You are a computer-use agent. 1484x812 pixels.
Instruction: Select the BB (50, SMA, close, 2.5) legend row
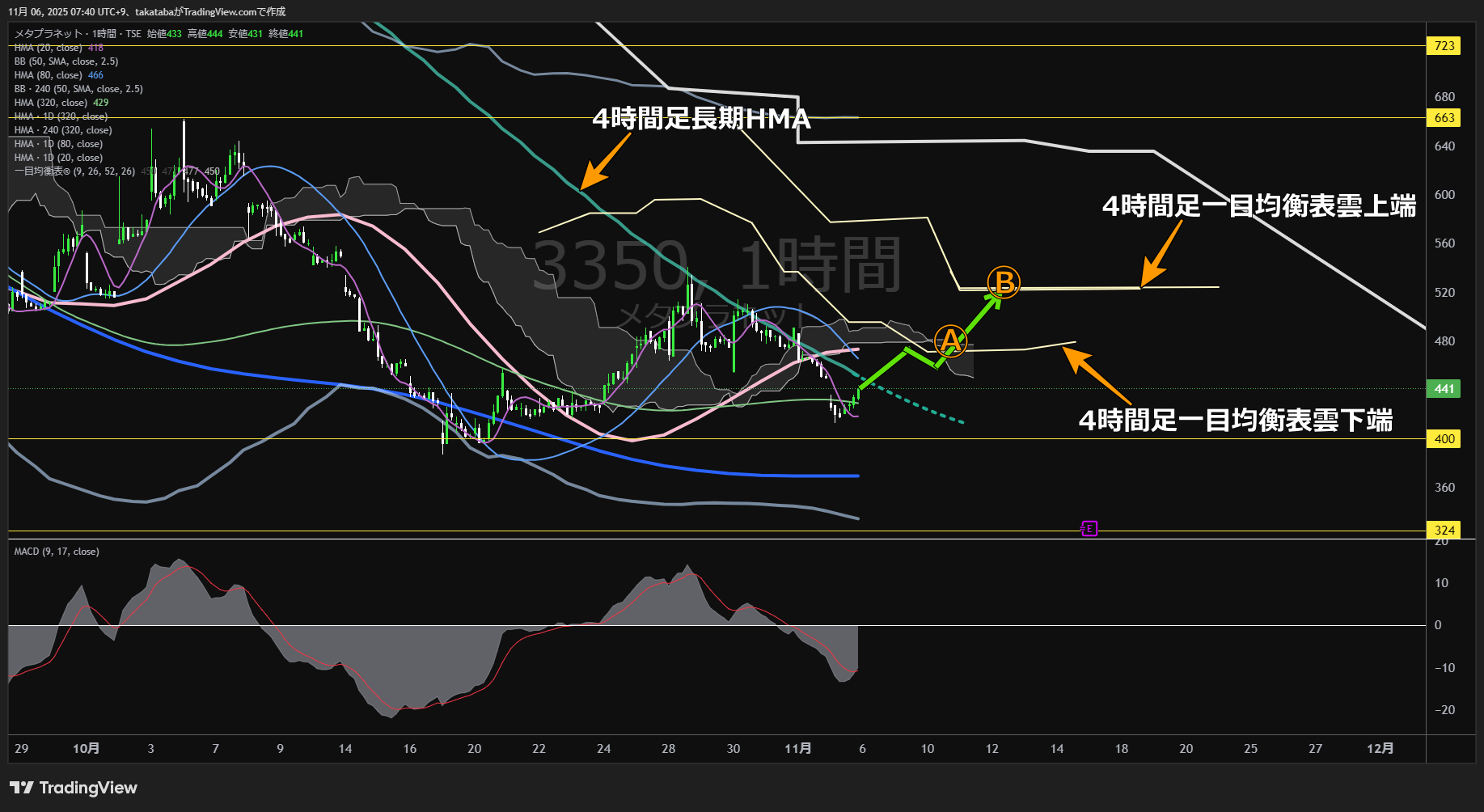[x=66, y=61]
